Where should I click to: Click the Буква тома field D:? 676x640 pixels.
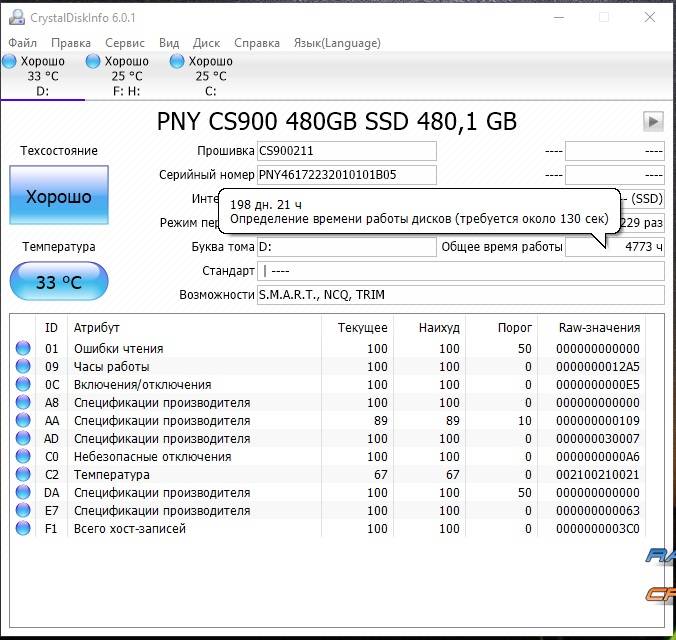pos(347,247)
